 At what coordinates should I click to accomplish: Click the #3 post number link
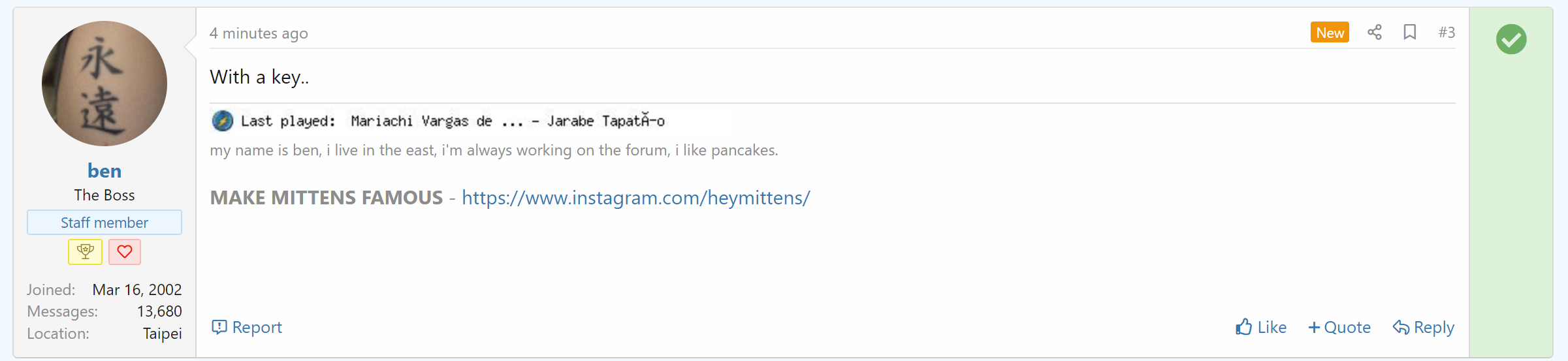[x=1447, y=33]
